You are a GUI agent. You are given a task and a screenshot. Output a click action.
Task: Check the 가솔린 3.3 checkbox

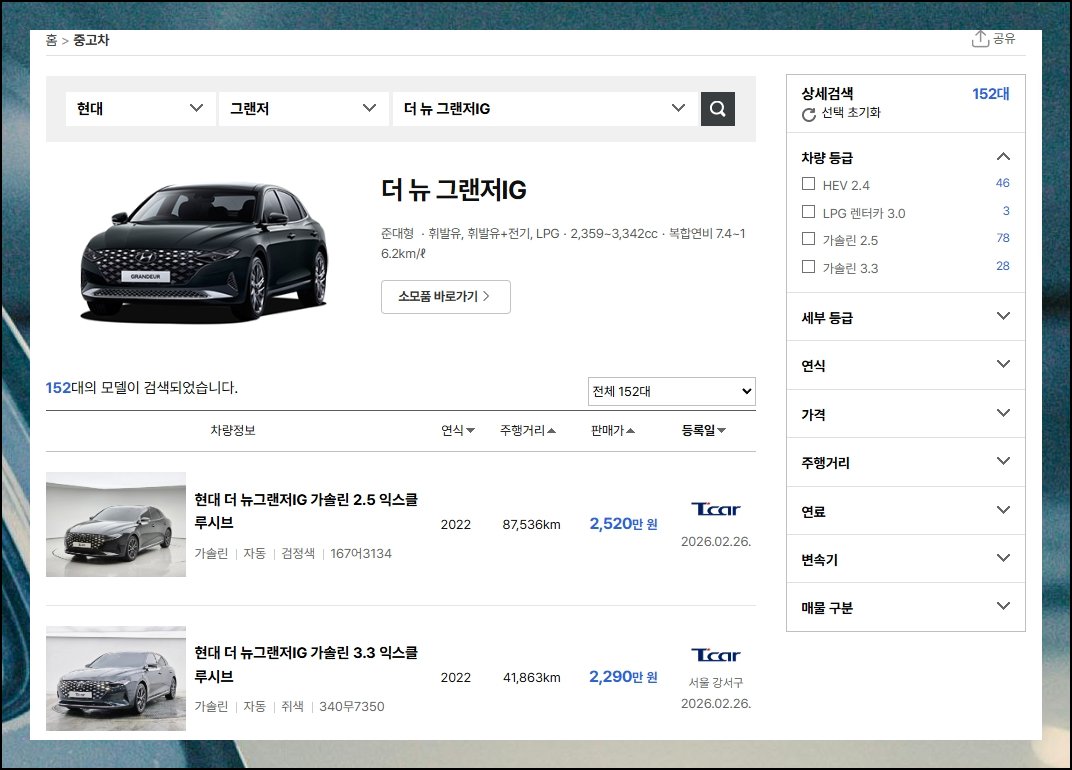pos(808,267)
